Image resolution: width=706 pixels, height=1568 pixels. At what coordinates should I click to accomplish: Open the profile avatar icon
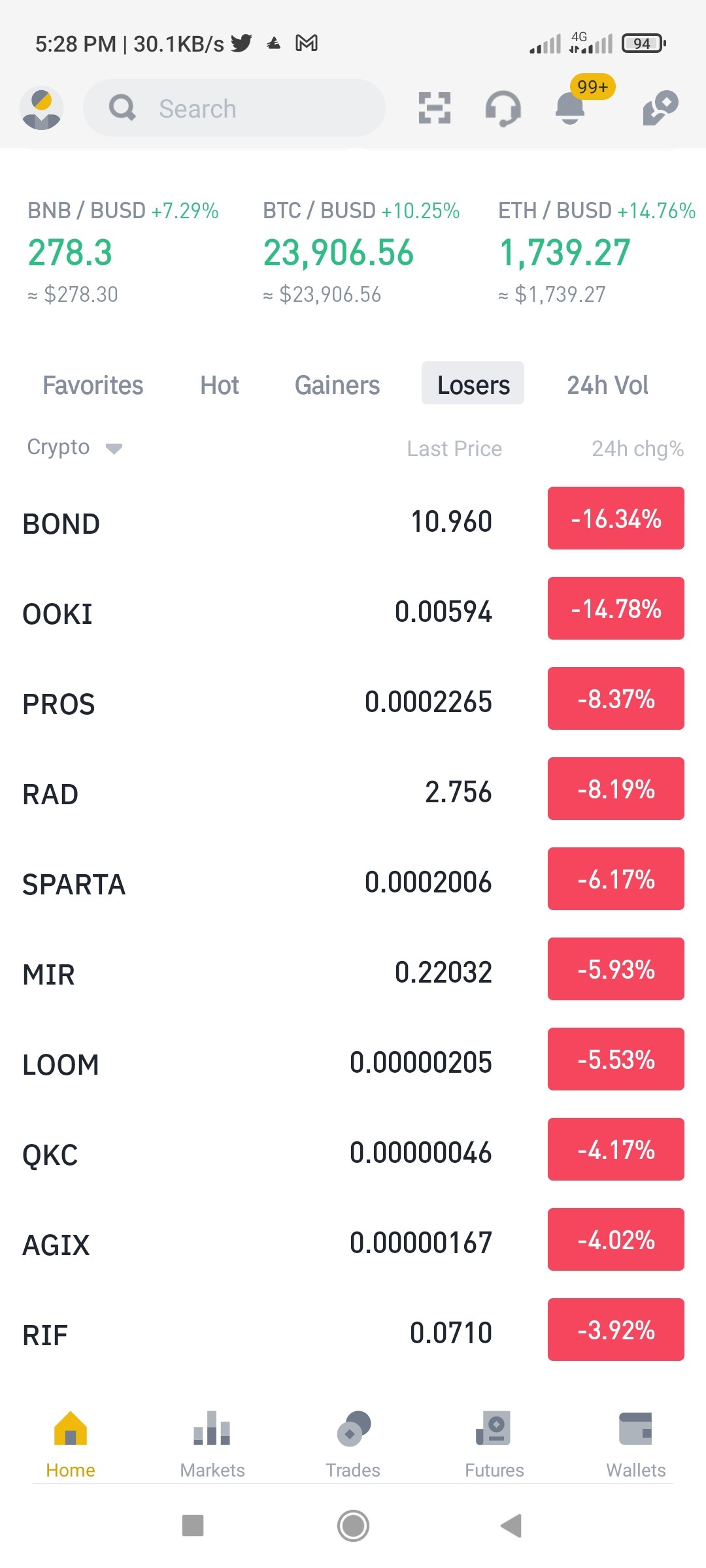coord(41,108)
